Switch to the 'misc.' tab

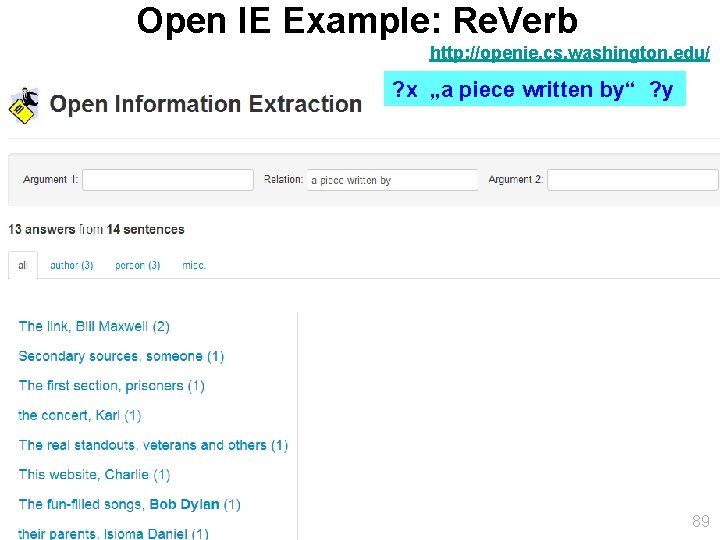coord(194,265)
